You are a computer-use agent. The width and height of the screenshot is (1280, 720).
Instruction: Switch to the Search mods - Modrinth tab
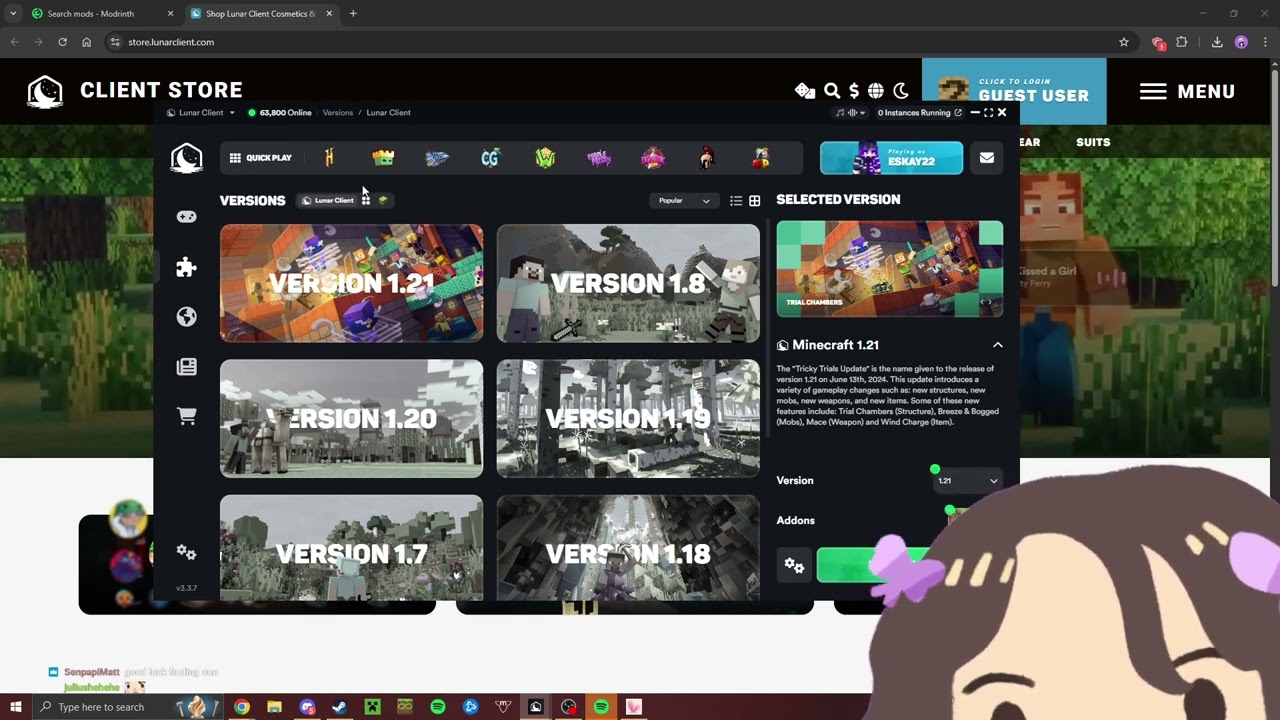100,14
